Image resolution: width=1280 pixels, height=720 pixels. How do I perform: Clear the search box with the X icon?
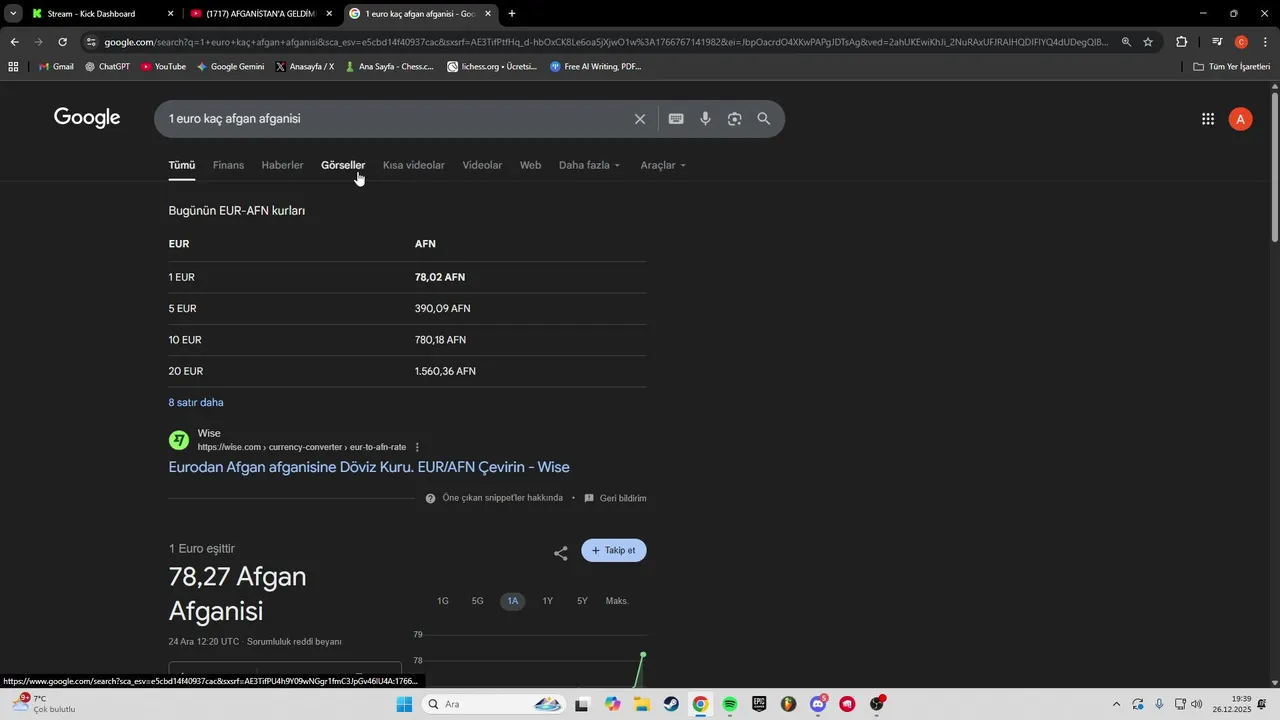coord(640,119)
